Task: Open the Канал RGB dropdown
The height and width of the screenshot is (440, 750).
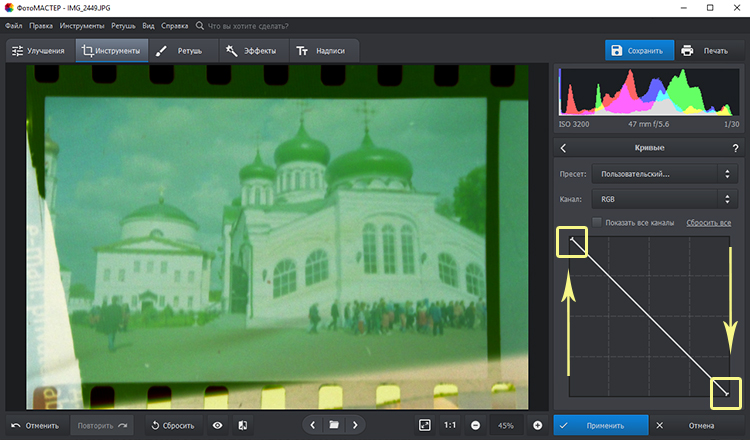Action: pos(665,199)
